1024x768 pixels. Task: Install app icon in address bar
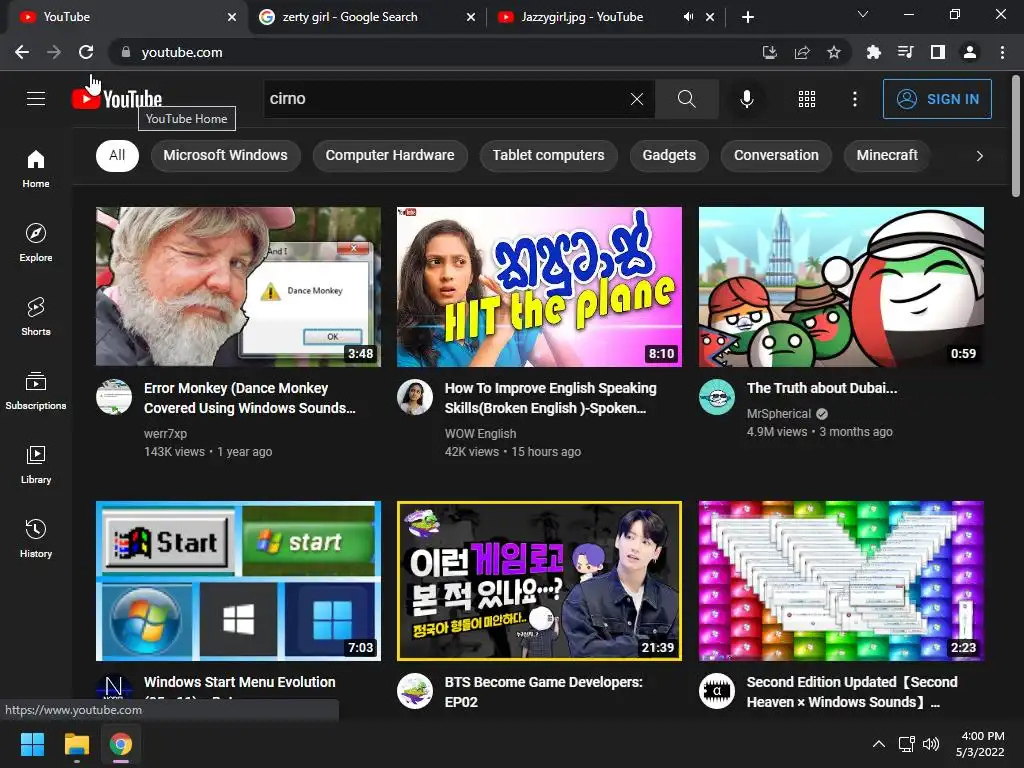pos(770,52)
